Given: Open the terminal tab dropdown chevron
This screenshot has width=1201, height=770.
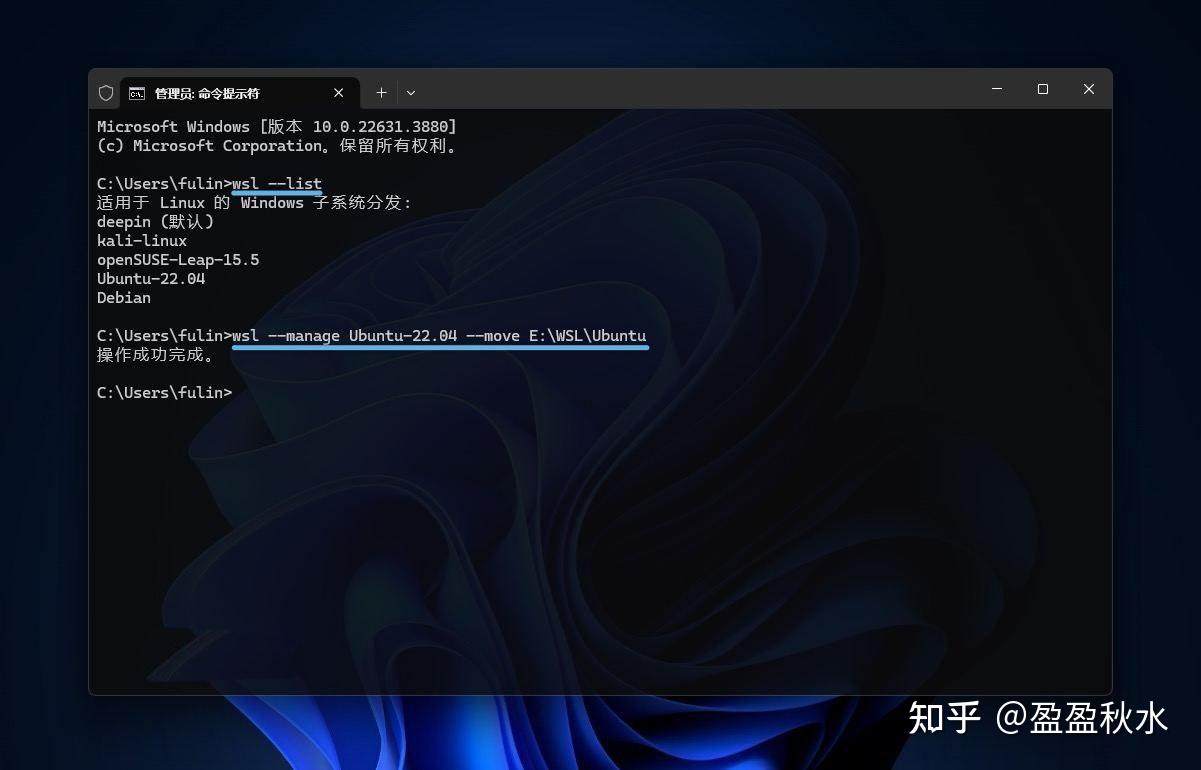Looking at the screenshot, I should coord(411,92).
